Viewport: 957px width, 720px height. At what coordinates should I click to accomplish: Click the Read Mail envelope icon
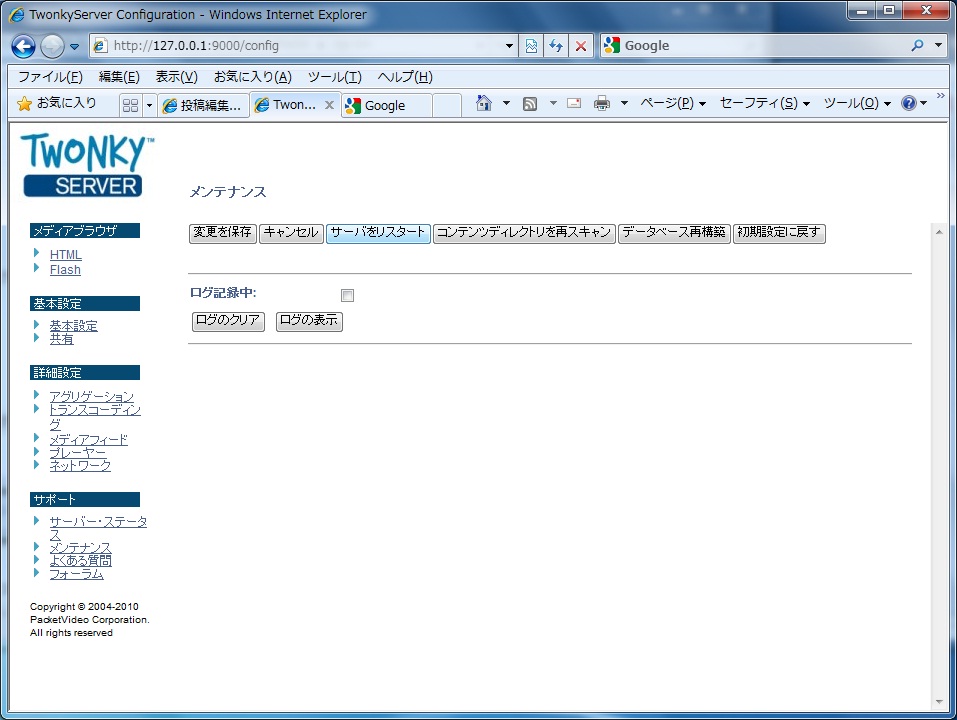(x=574, y=103)
